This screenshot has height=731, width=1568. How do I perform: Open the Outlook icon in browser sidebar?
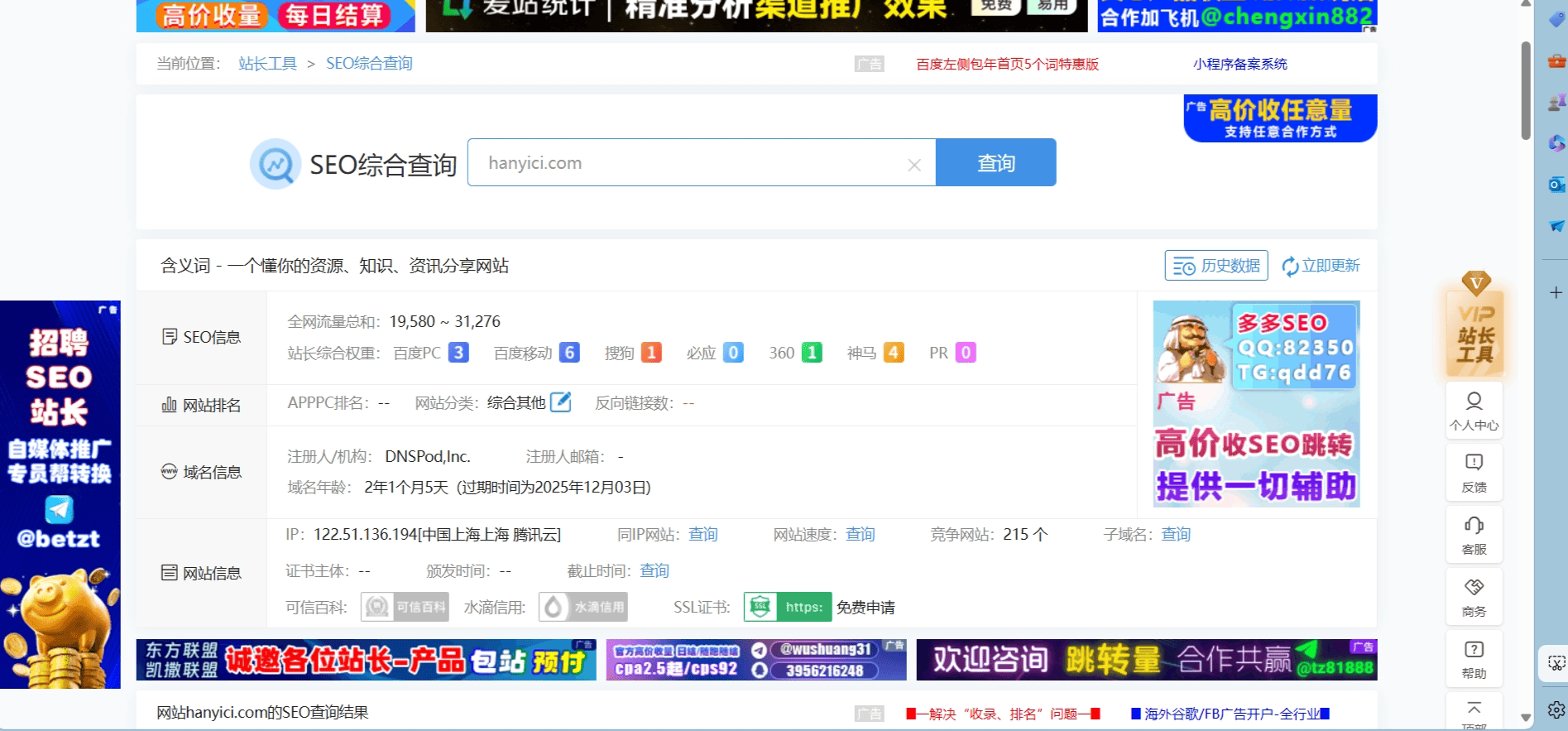(x=1556, y=184)
